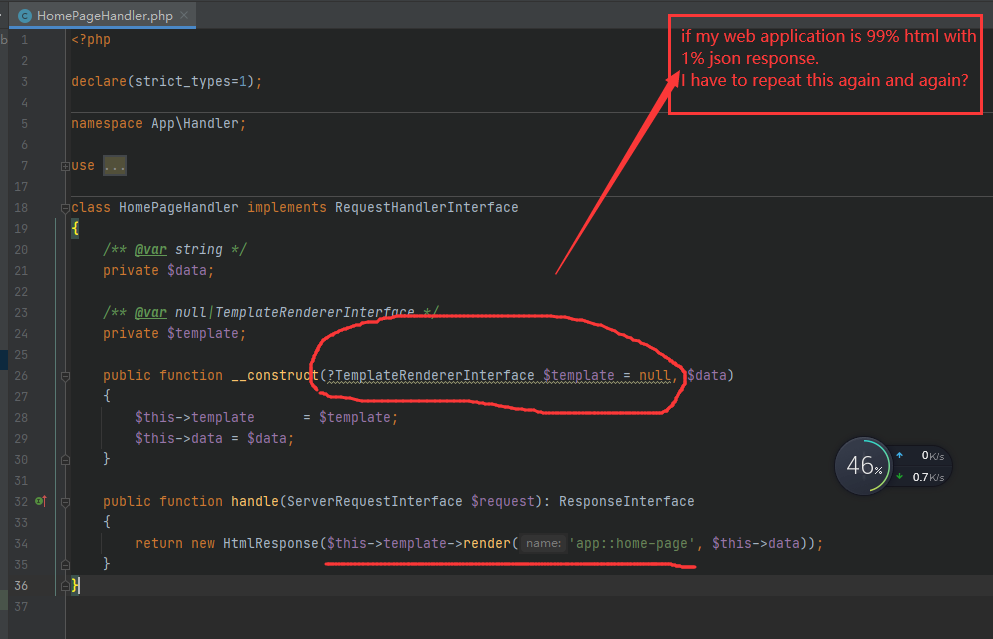
Task: Click the PHP class icon on the HomePageHandler.php tab
Action: 25,16
